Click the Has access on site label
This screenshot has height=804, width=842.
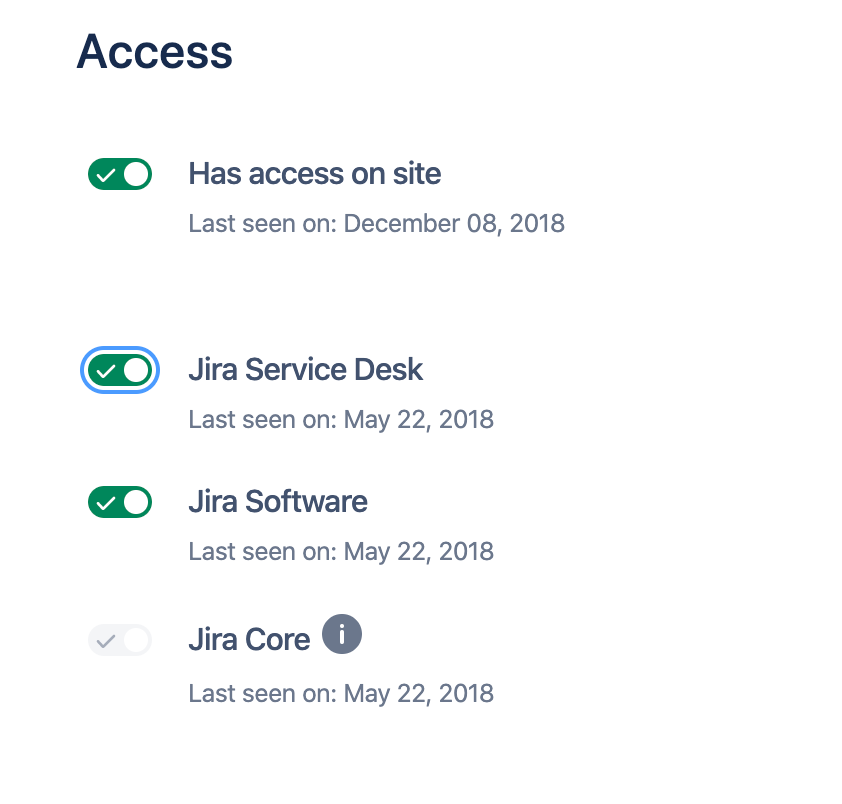[314, 173]
